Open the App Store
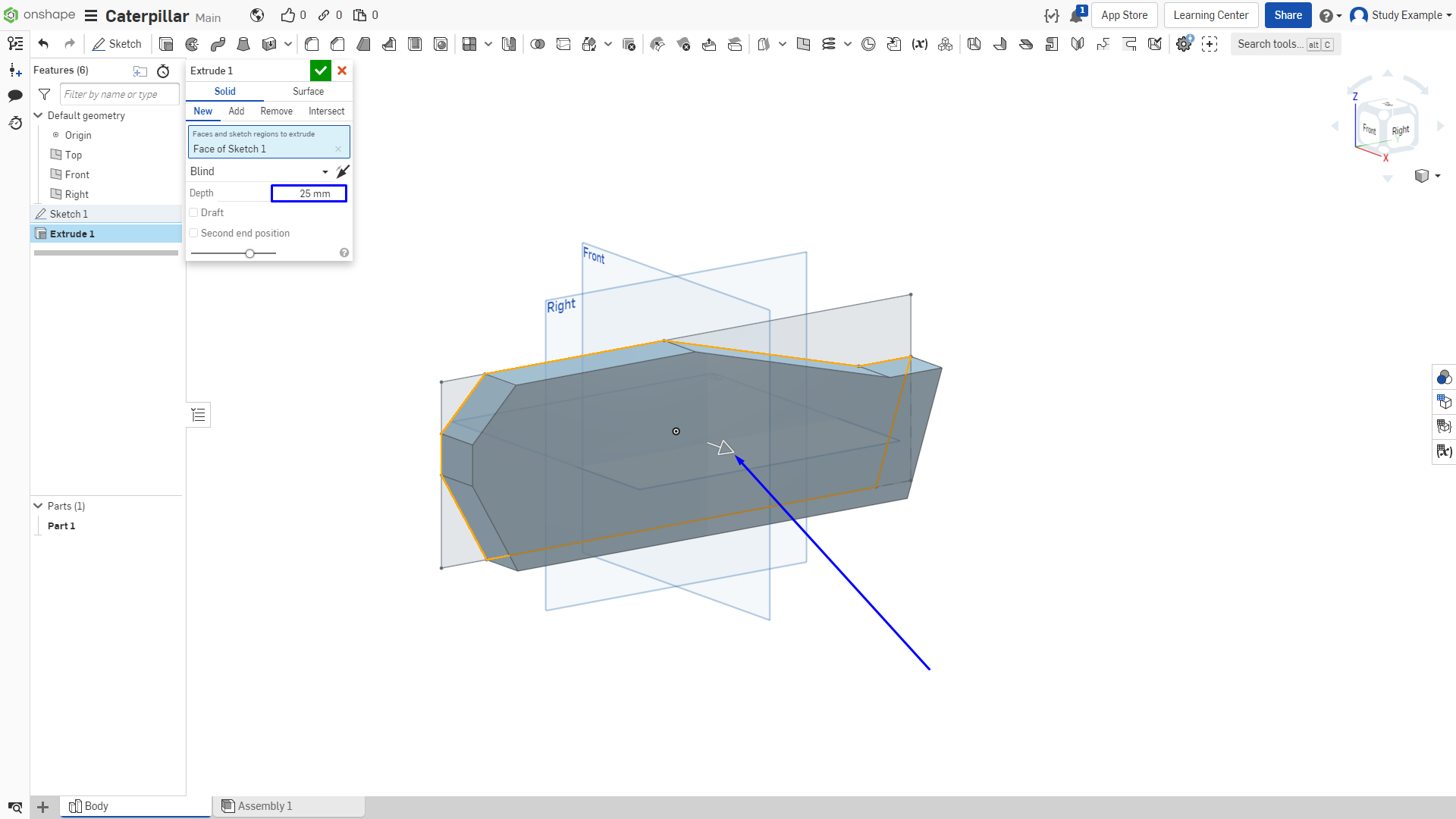Image resolution: width=1456 pixels, height=819 pixels. click(x=1124, y=15)
